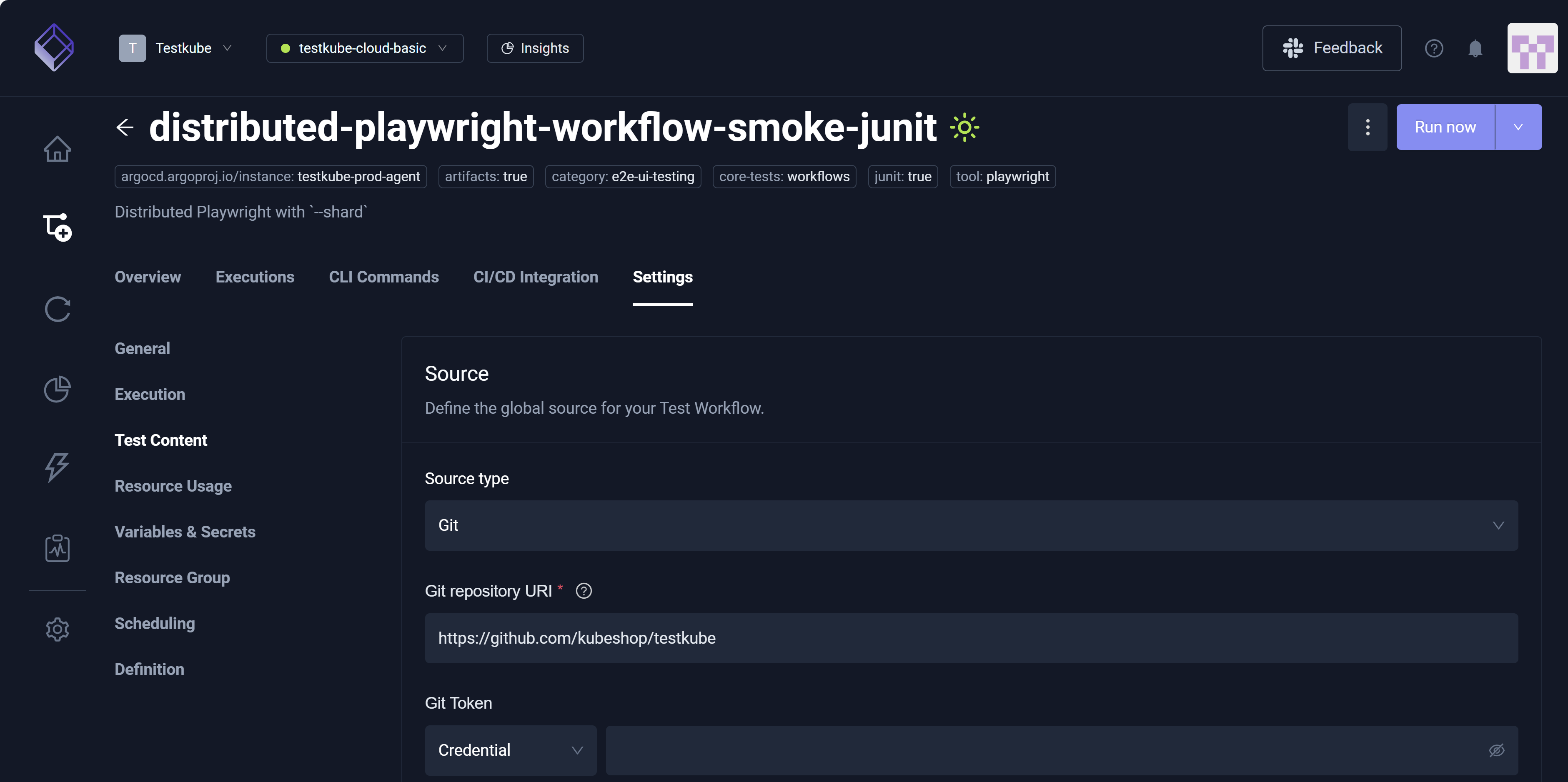Open the Feedback dialog via Slack button

coord(1332,47)
